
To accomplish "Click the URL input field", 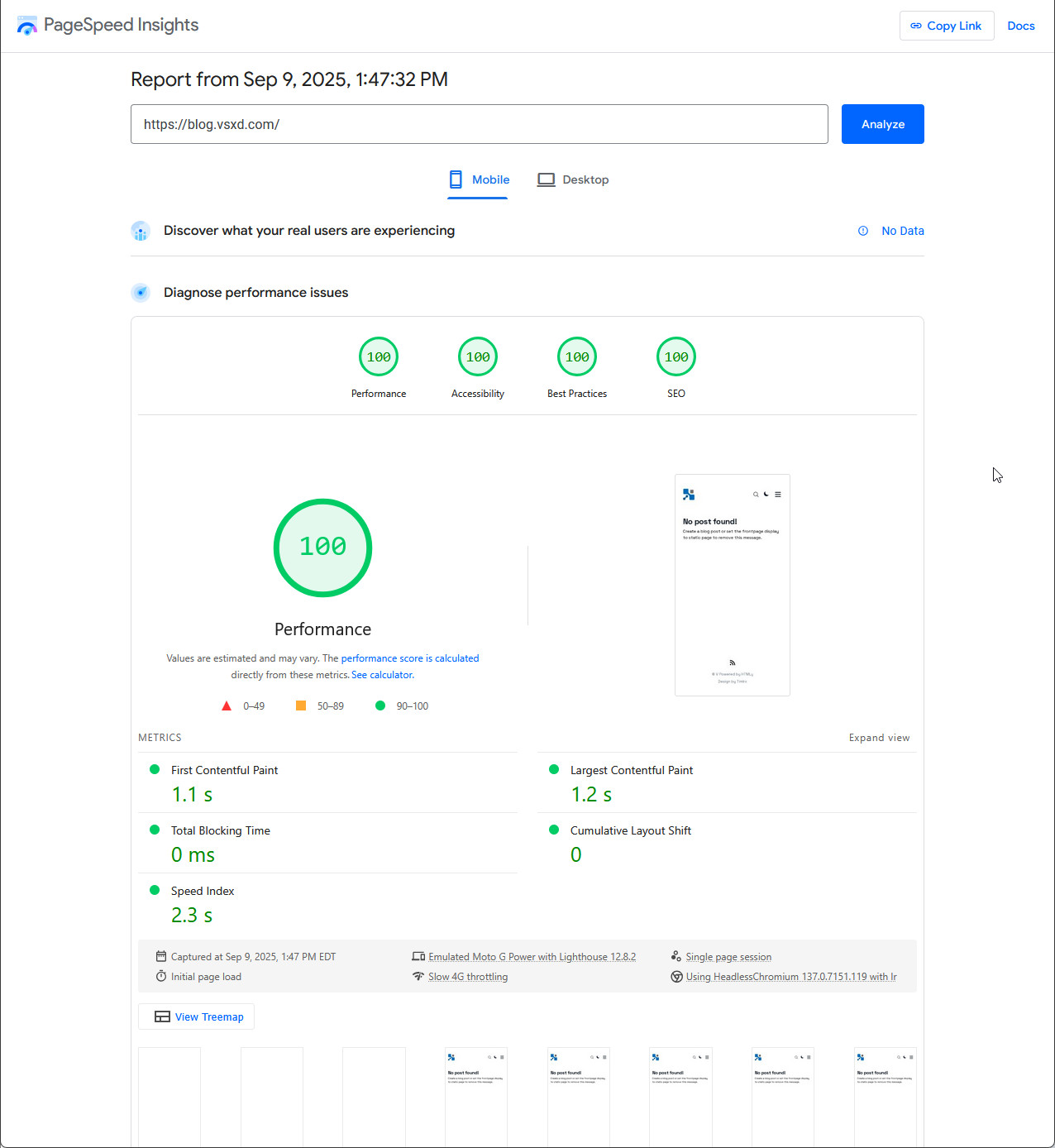I will pos(480,124).
